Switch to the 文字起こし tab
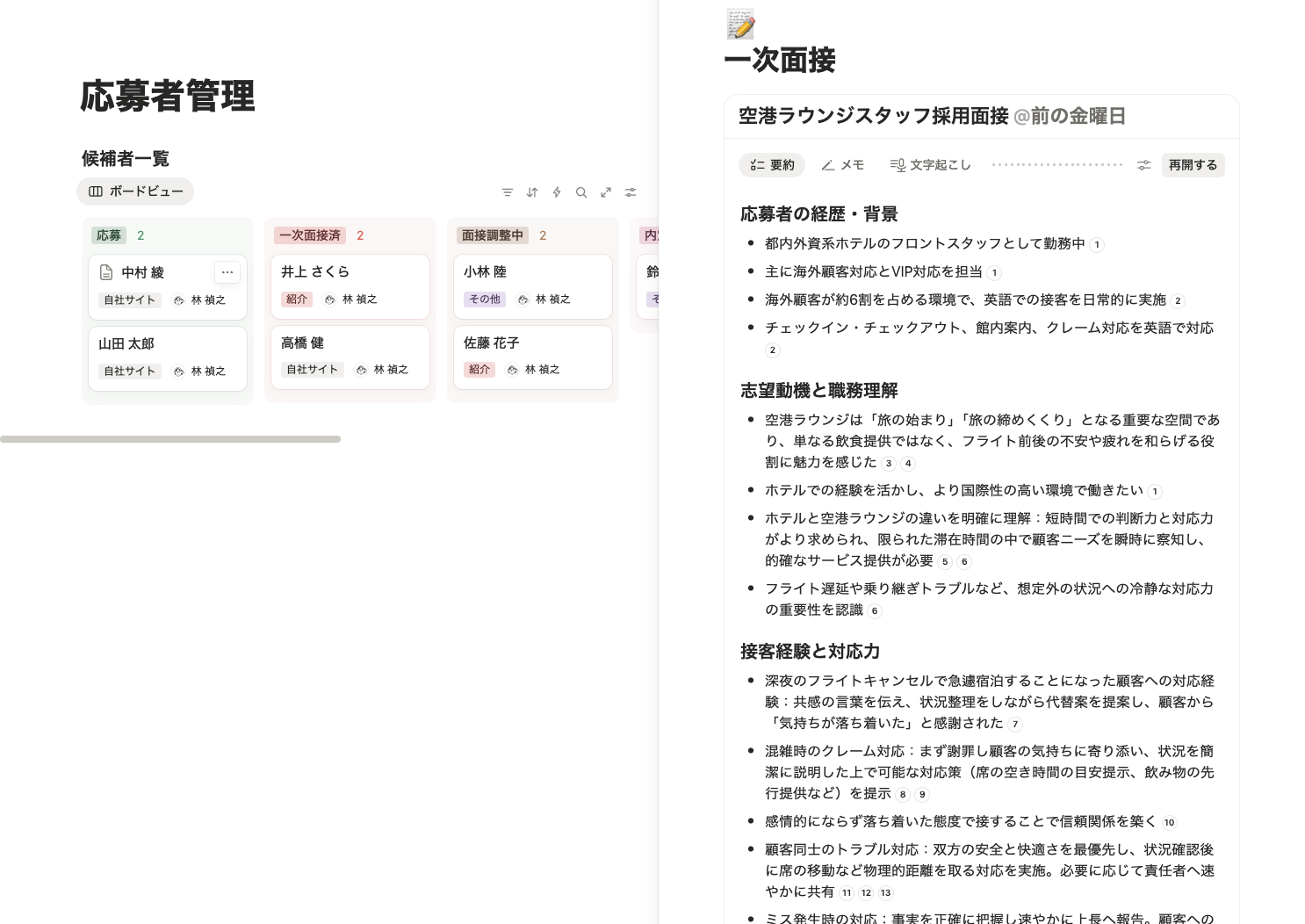This screenshot has width=1305, height=924. click(930, 164)
